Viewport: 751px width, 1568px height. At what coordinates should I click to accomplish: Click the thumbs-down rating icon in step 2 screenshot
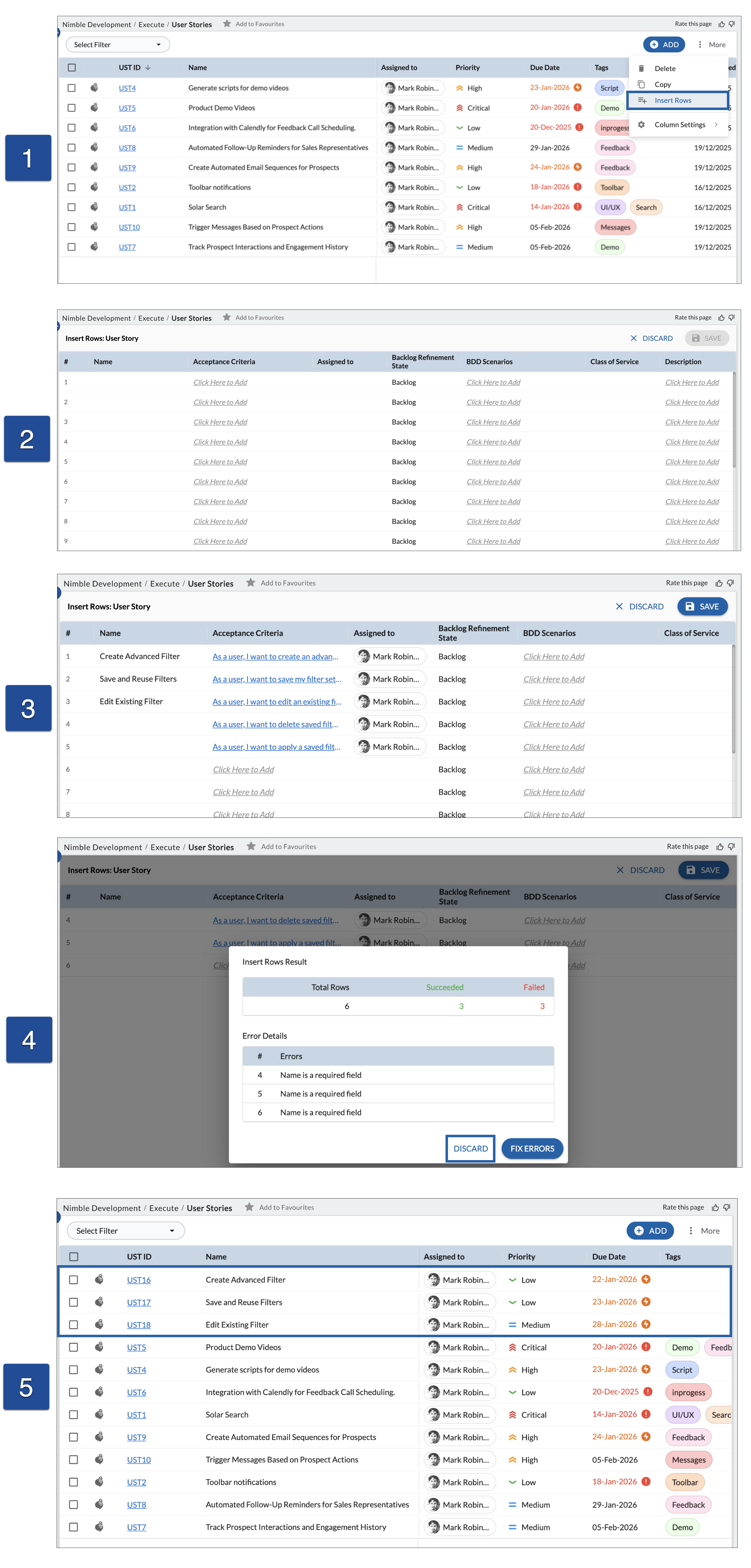click(x=732, y=318)
